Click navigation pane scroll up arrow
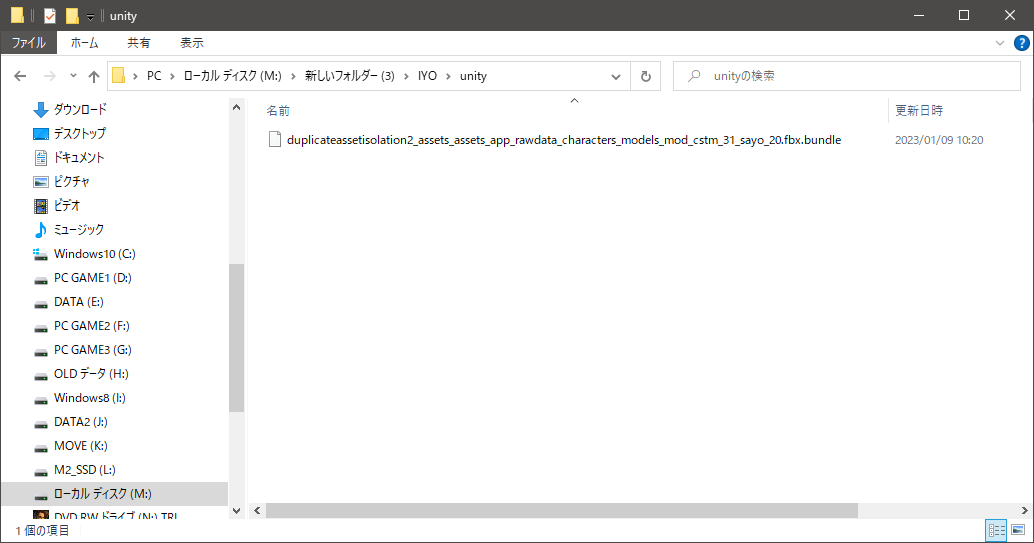This screenshot has width=1034, height=543. click(x=237, y=108)
